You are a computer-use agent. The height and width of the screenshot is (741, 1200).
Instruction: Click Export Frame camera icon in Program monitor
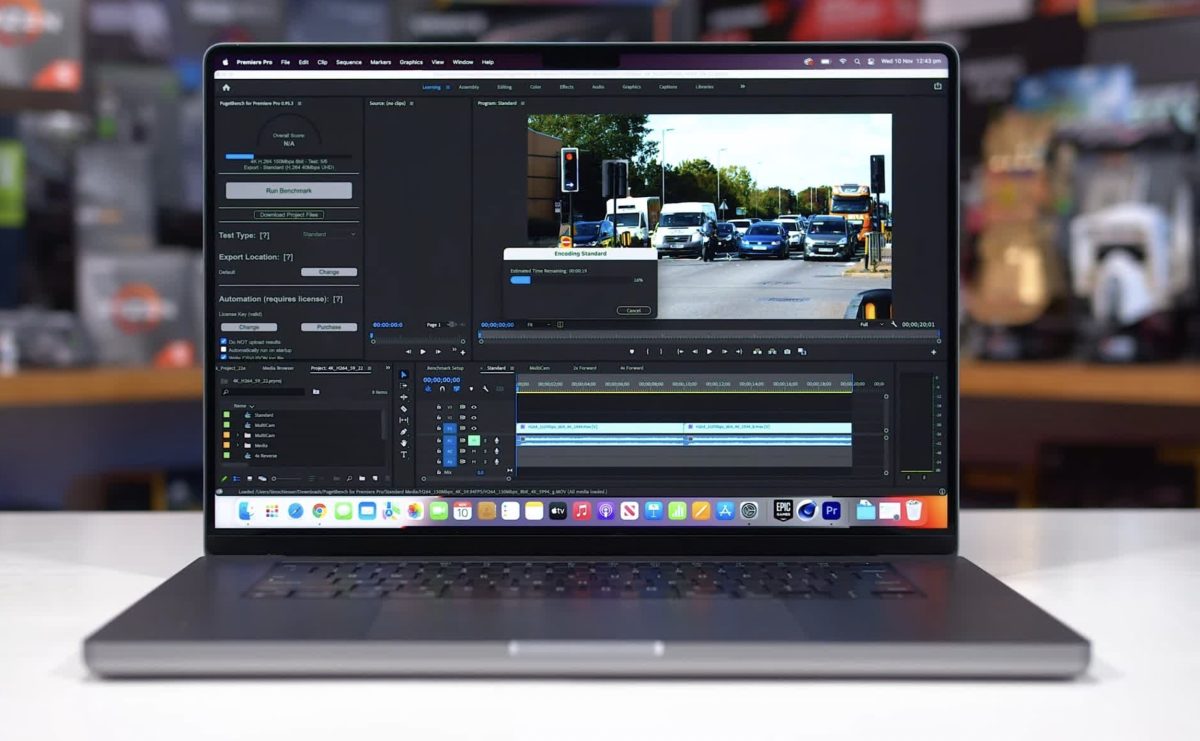pos(787,352)
